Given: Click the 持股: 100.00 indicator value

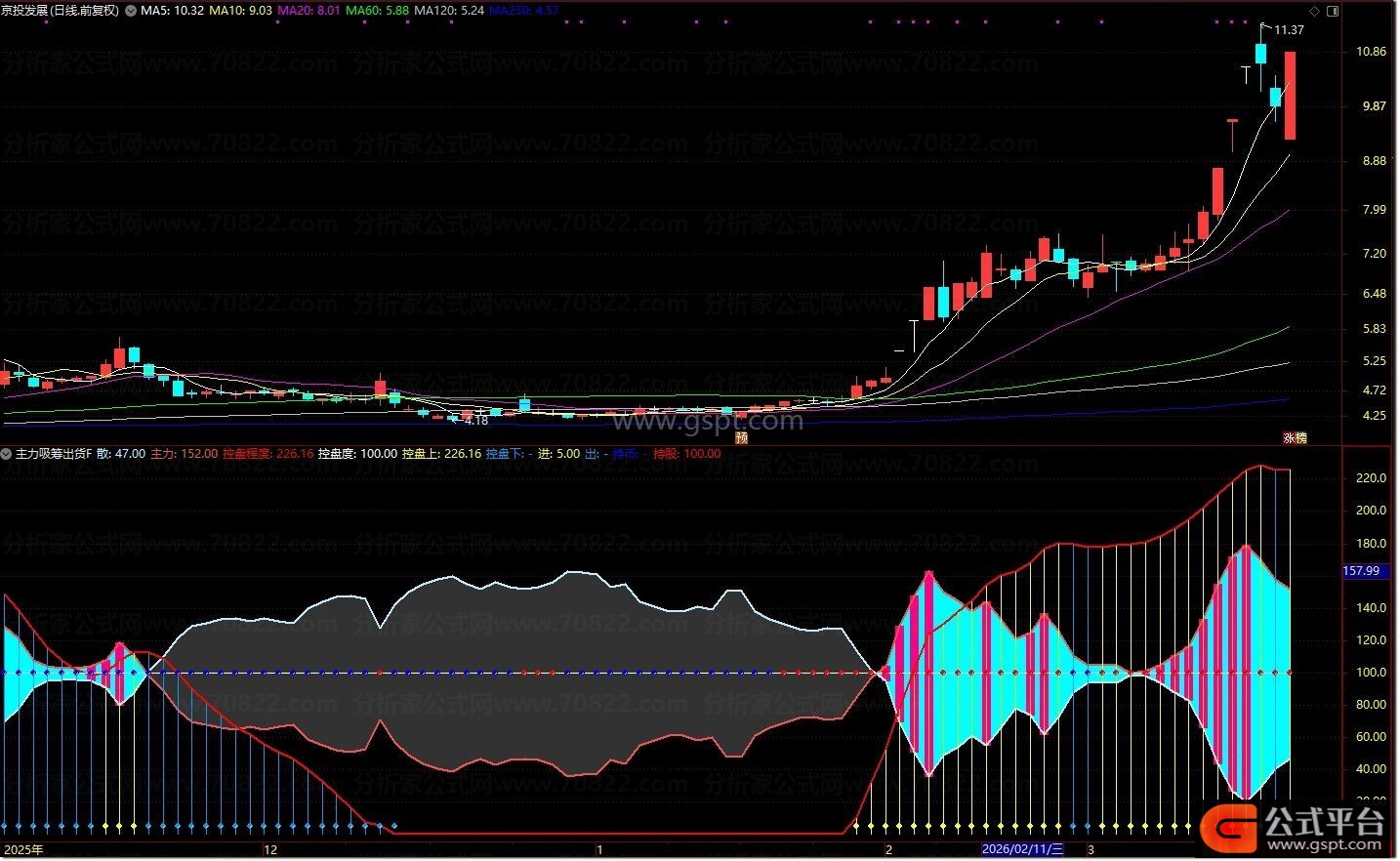Looking at the screenshot, I should (x=687, y=454).
